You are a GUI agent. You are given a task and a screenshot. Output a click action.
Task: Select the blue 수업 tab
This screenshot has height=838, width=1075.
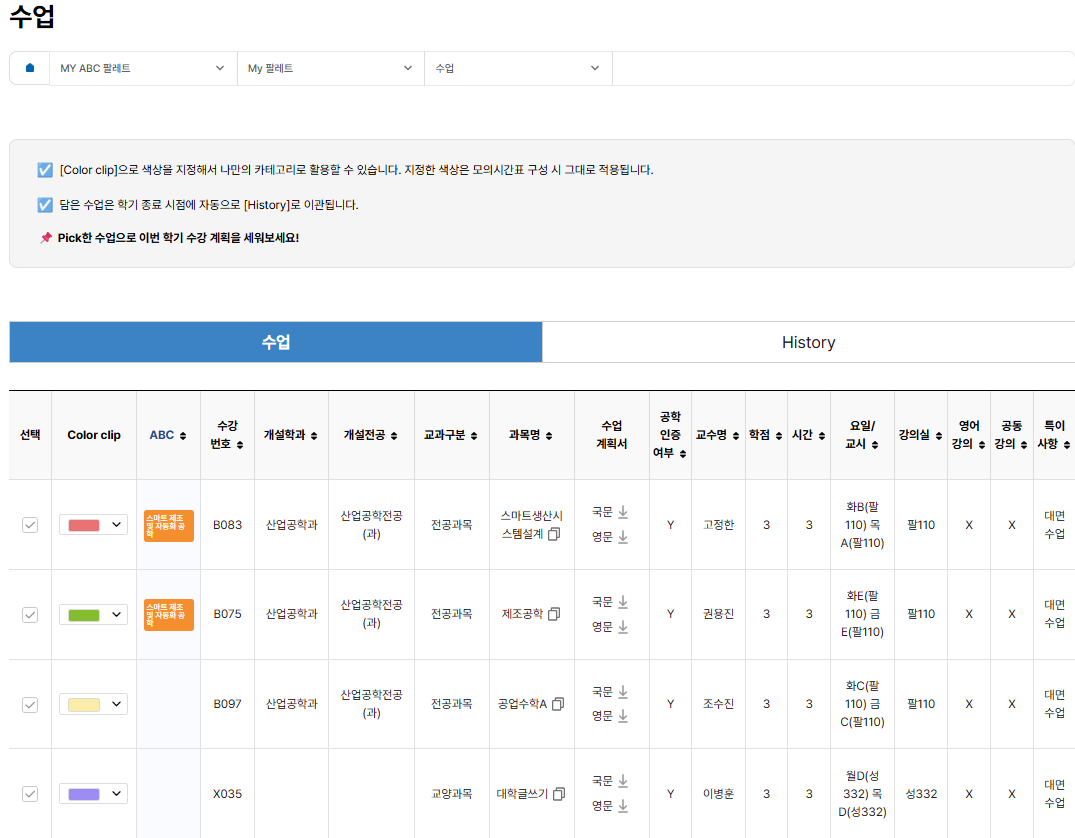276,342
